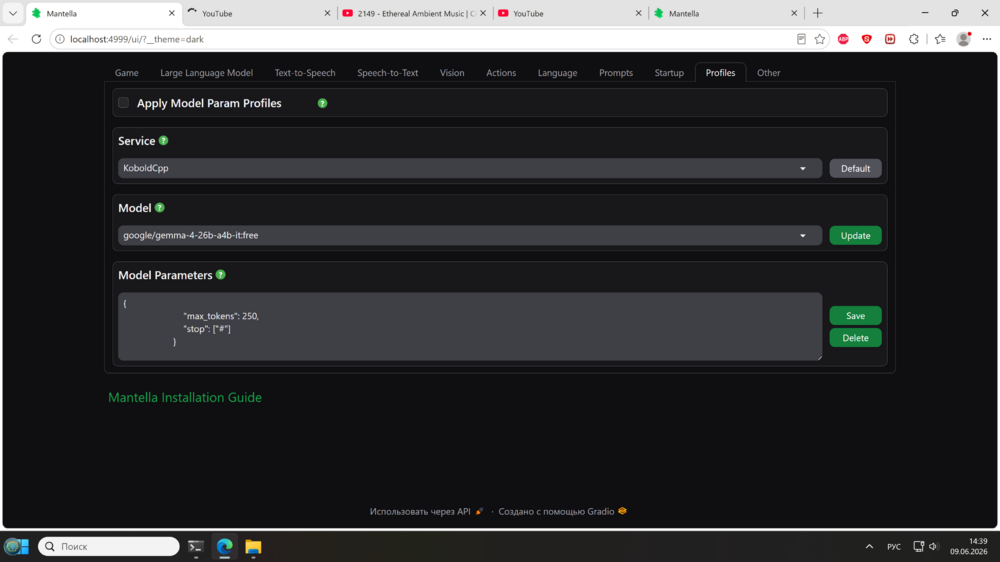Open the Favorites list icon
Screen dimensions: 1000x562
coord(940,39)
